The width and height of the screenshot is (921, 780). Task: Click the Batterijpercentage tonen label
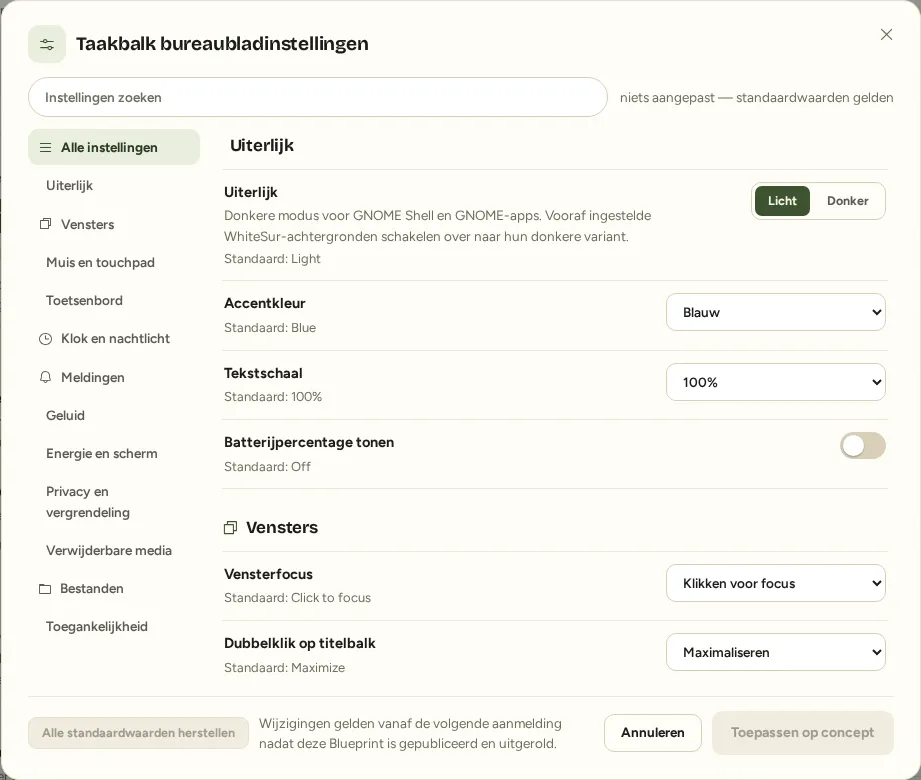[309, 442]
